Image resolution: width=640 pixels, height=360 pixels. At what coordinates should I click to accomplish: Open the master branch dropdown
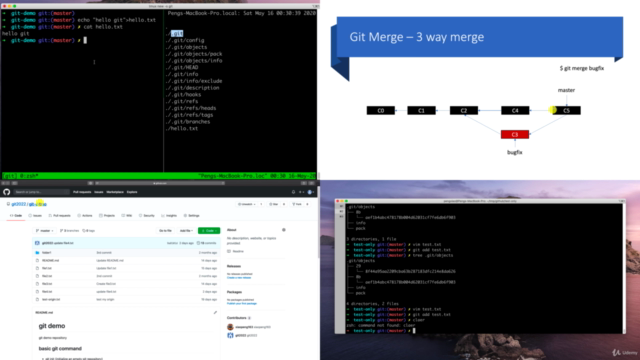[x=44, y=231]
